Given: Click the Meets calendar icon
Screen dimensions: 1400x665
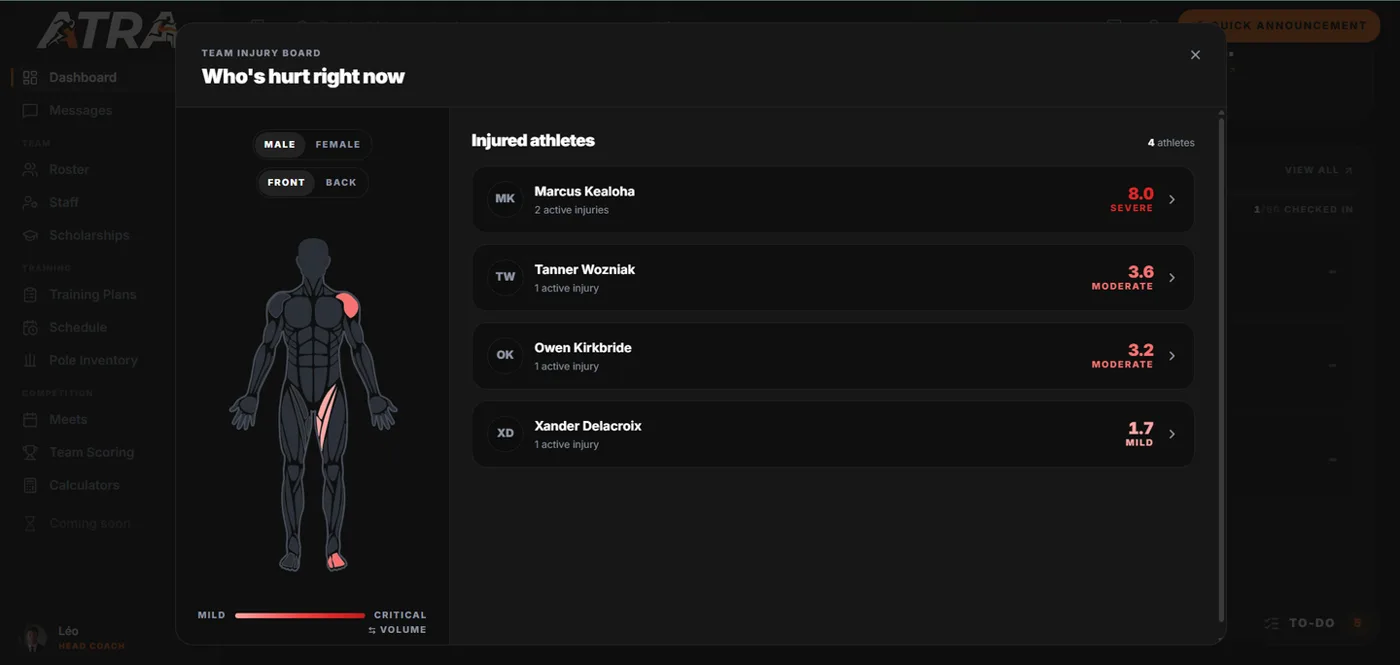Looking at the screenshot, I should tap(30, 419).
